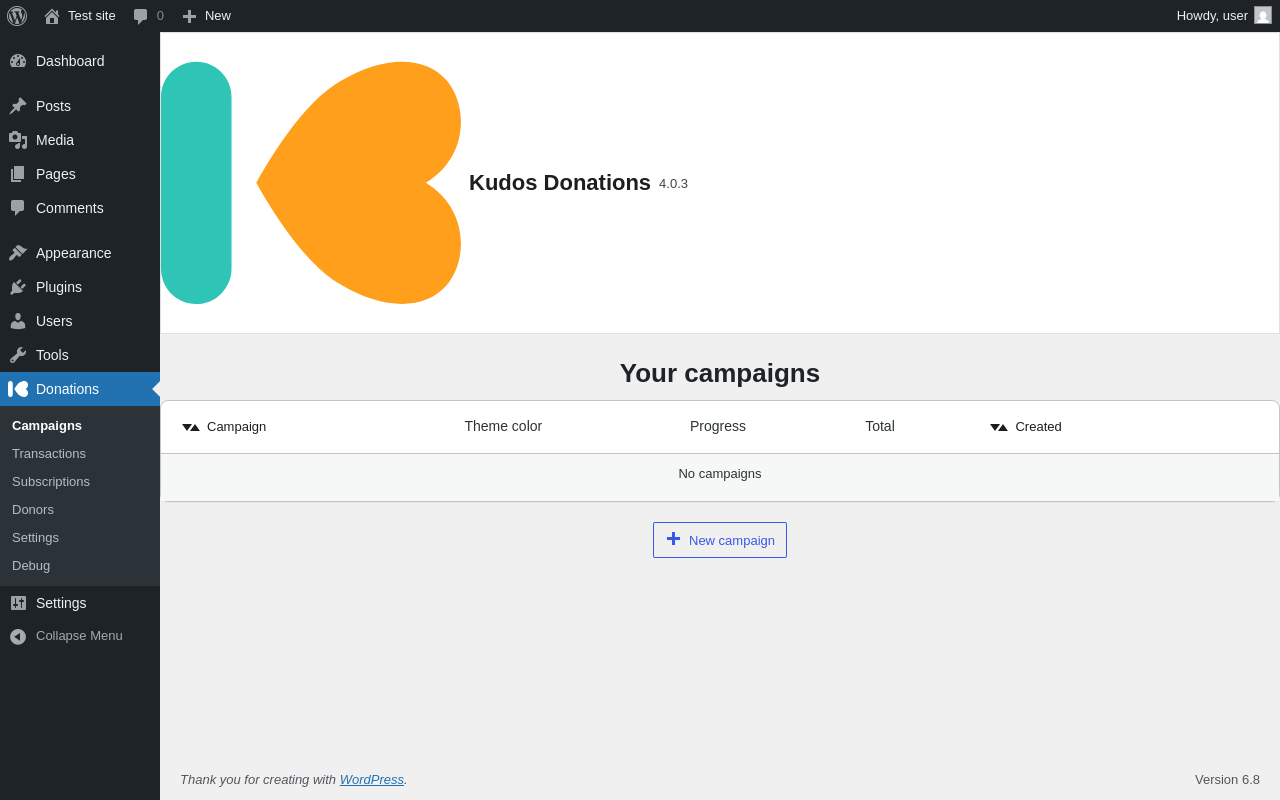1280x800 pixels.
Task: Open the comments bubble icon in admin bar
Action: tap(141, 16)
